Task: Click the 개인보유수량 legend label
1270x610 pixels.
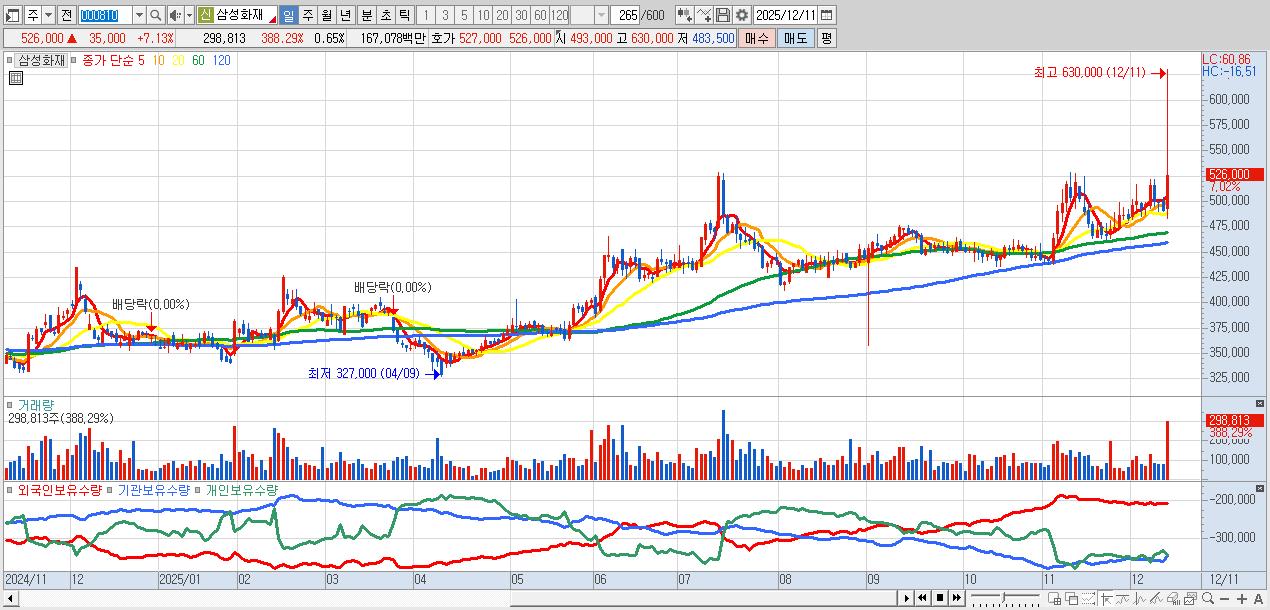Action: [241, 490]
